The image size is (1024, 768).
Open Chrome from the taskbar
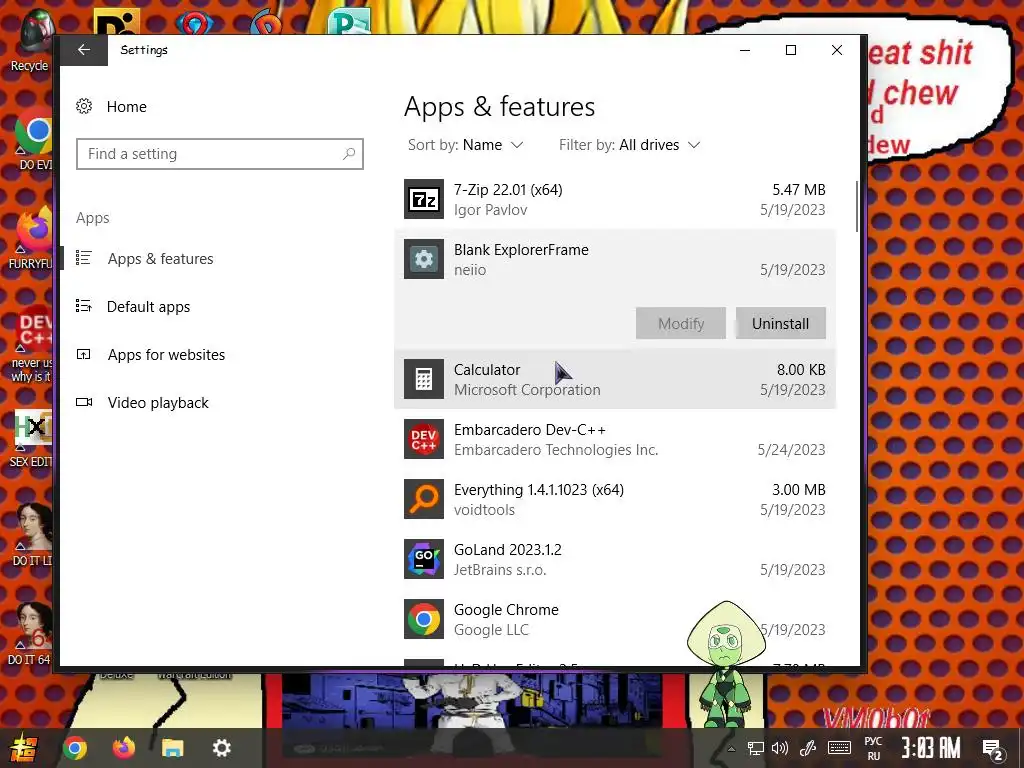(x=75, y=748)
